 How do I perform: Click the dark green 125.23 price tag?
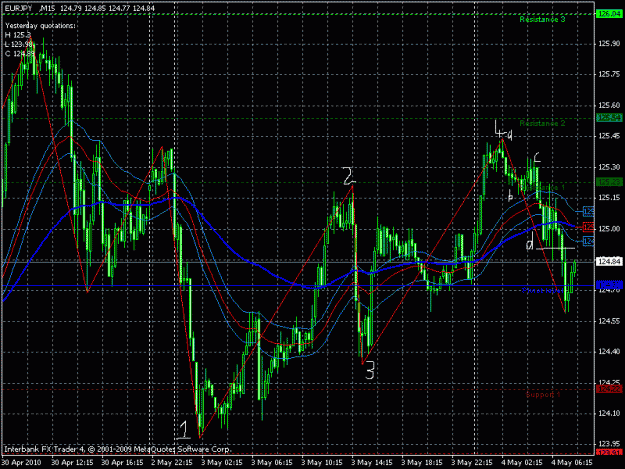pyautogui.click(x=609, y=182)
